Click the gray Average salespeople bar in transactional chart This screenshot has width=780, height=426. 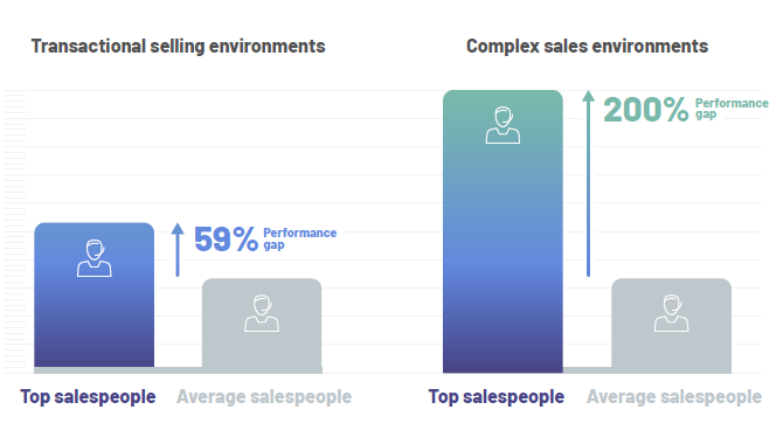pyautogui.click(x=262, y=325)
